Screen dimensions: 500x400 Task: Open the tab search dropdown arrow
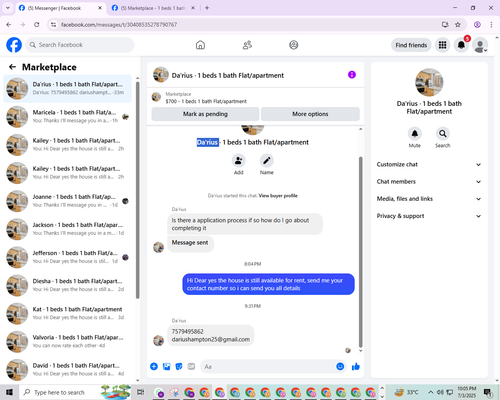(x=8, y=8)
